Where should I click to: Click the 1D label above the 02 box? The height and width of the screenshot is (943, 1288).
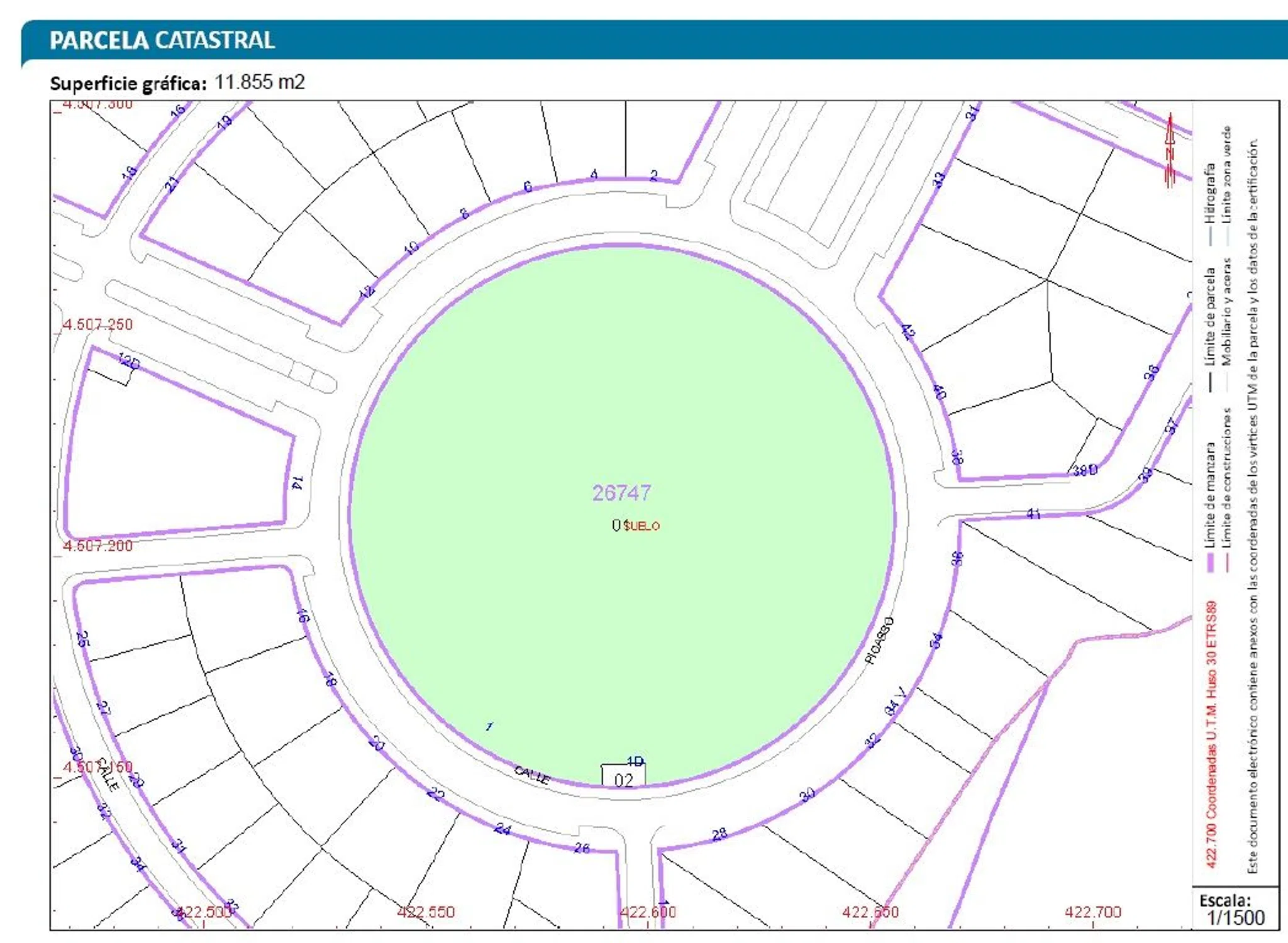(x=635, y=761)
